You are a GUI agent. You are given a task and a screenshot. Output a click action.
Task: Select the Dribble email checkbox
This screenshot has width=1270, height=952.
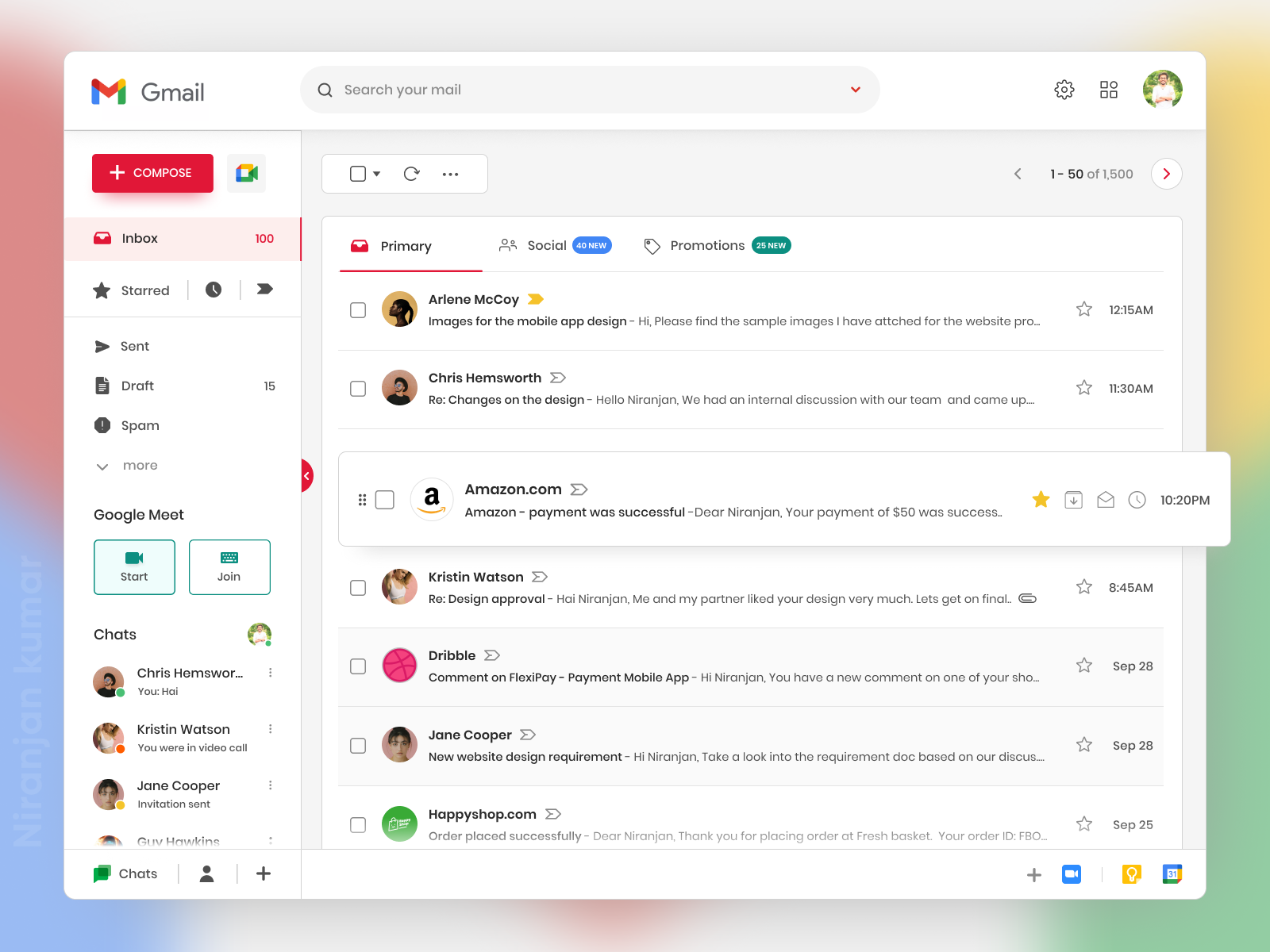358,666
